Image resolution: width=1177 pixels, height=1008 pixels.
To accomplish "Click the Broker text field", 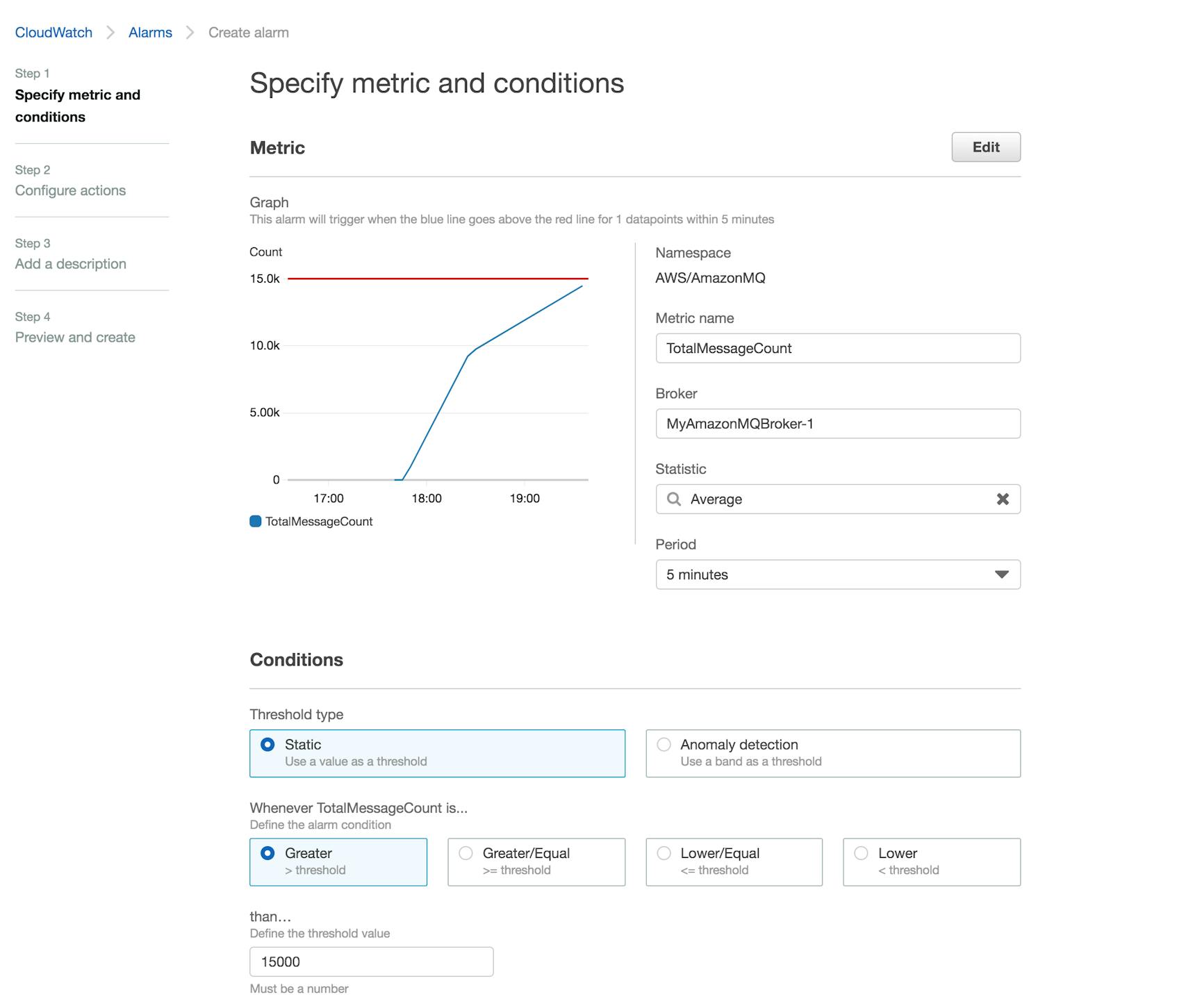I will (837, 424).
